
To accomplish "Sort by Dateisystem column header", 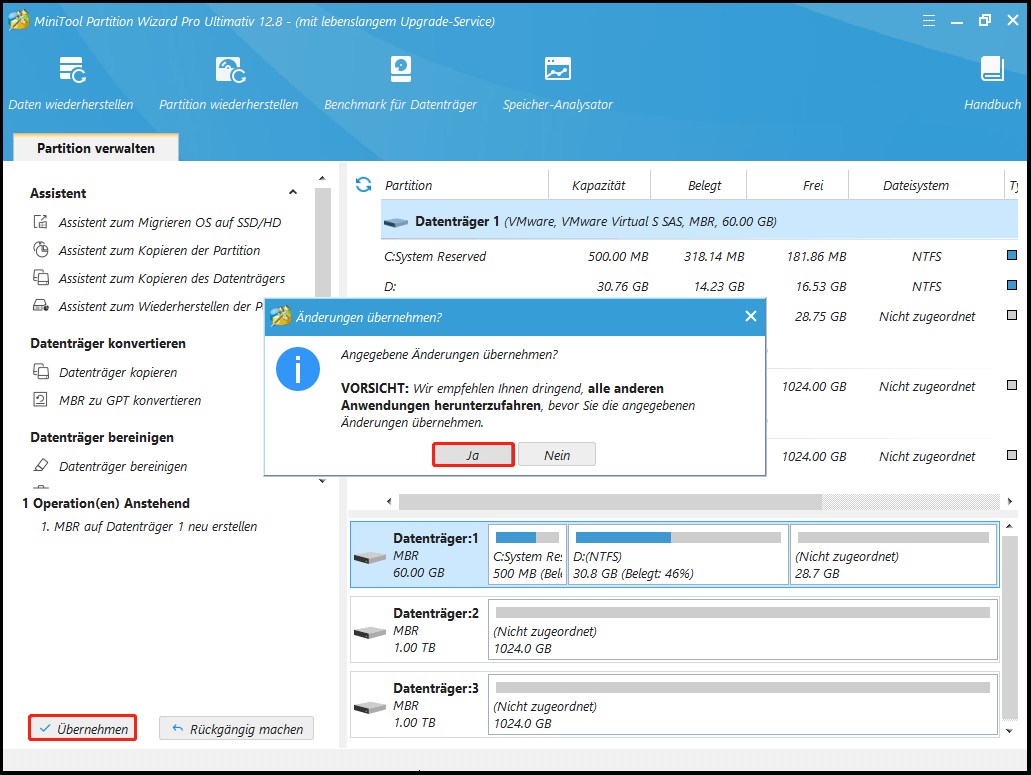I will (916, 185).
